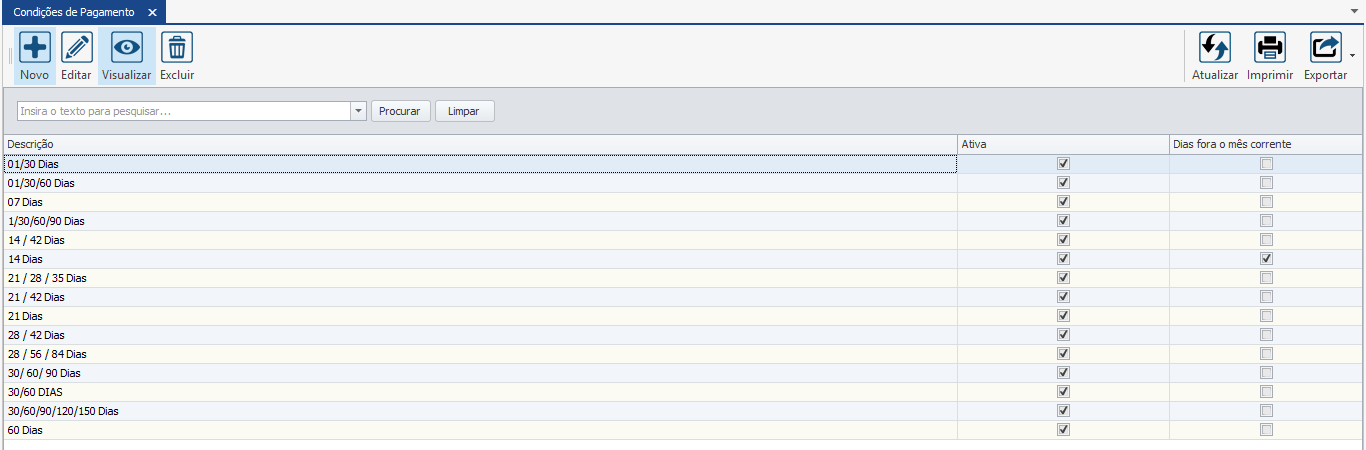Image resolution: width=1366 pixels, height=450 pixels.
Task: Click the Editar pencil icon
Action: point(77,47)
